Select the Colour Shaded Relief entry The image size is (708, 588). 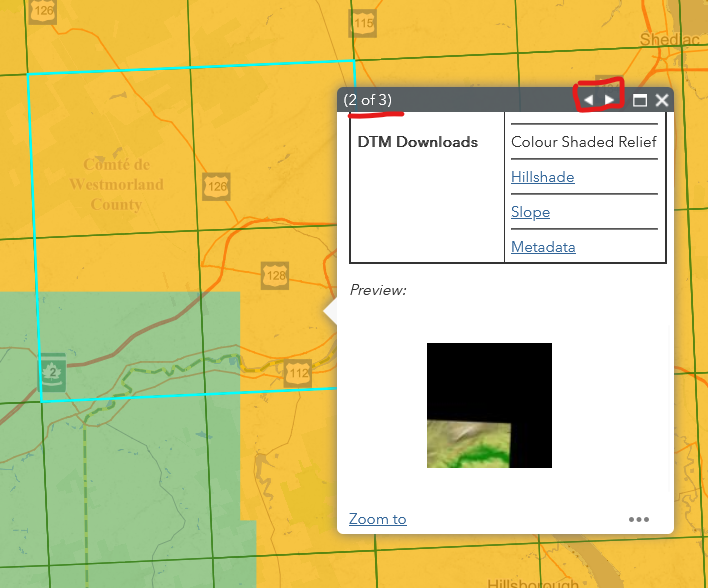pyautogui.click(x=583, y=141)
